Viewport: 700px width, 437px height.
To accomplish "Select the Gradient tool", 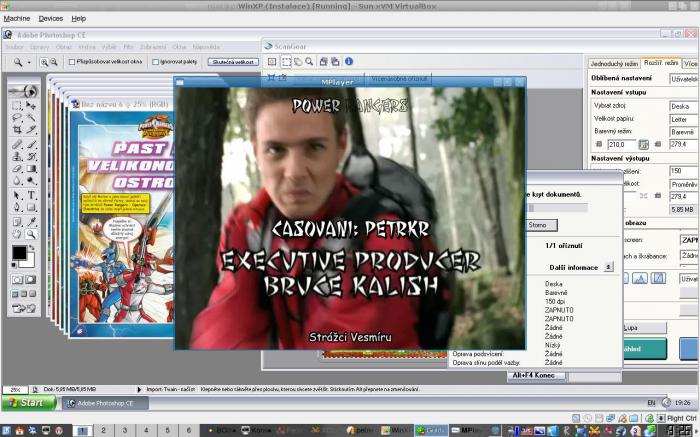I will point(31,169).
